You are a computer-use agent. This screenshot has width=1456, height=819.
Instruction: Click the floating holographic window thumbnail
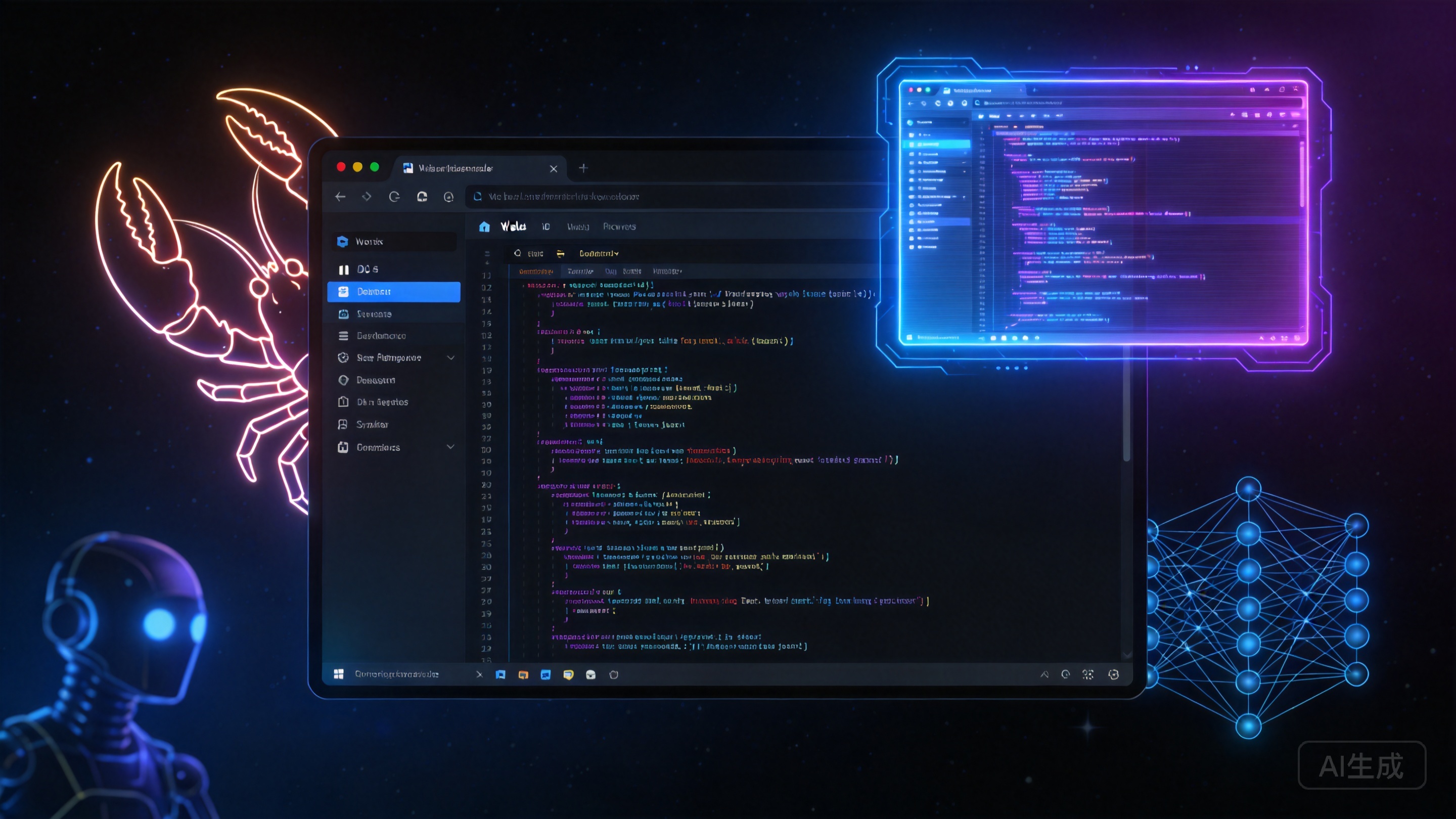coord(1103,213)
